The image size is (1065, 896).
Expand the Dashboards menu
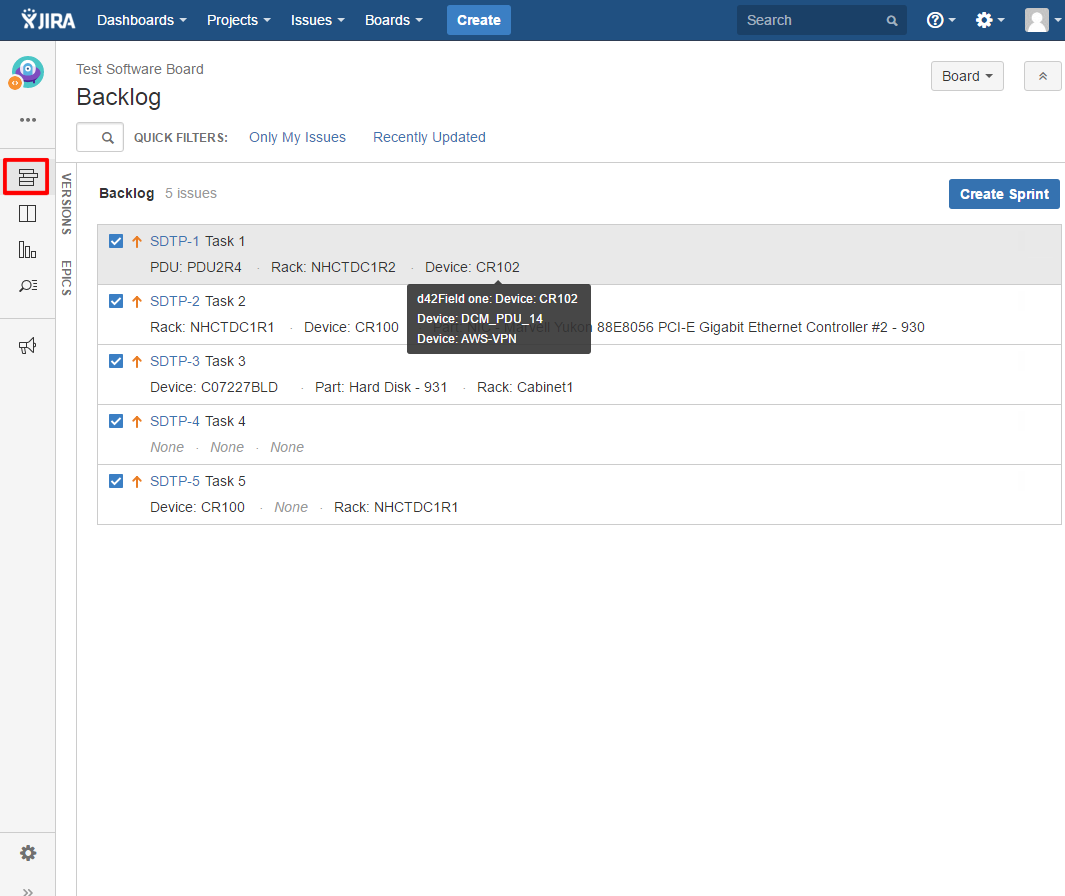(x=142, y=20)
